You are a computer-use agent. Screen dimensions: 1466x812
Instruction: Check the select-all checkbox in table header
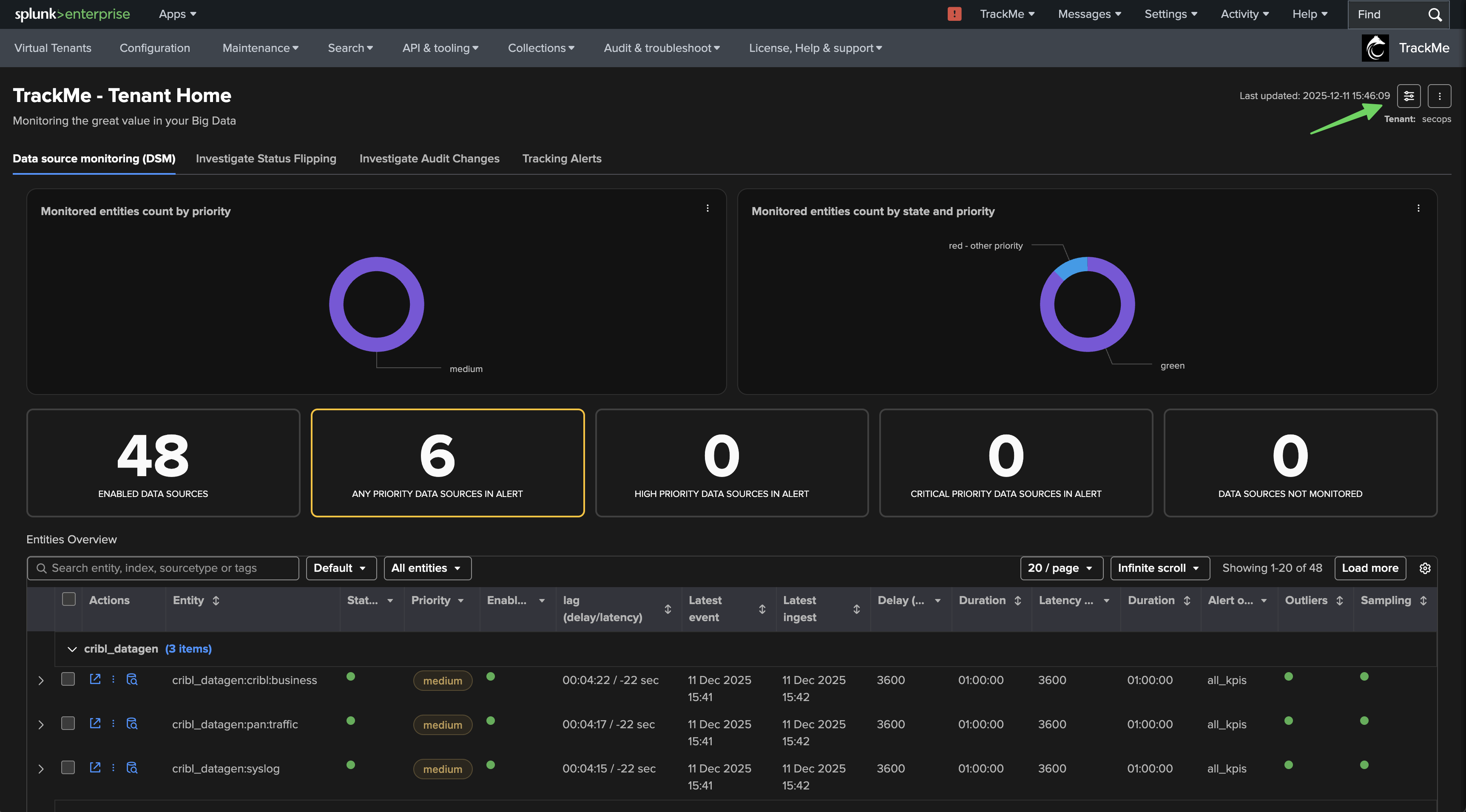(69, 599)
